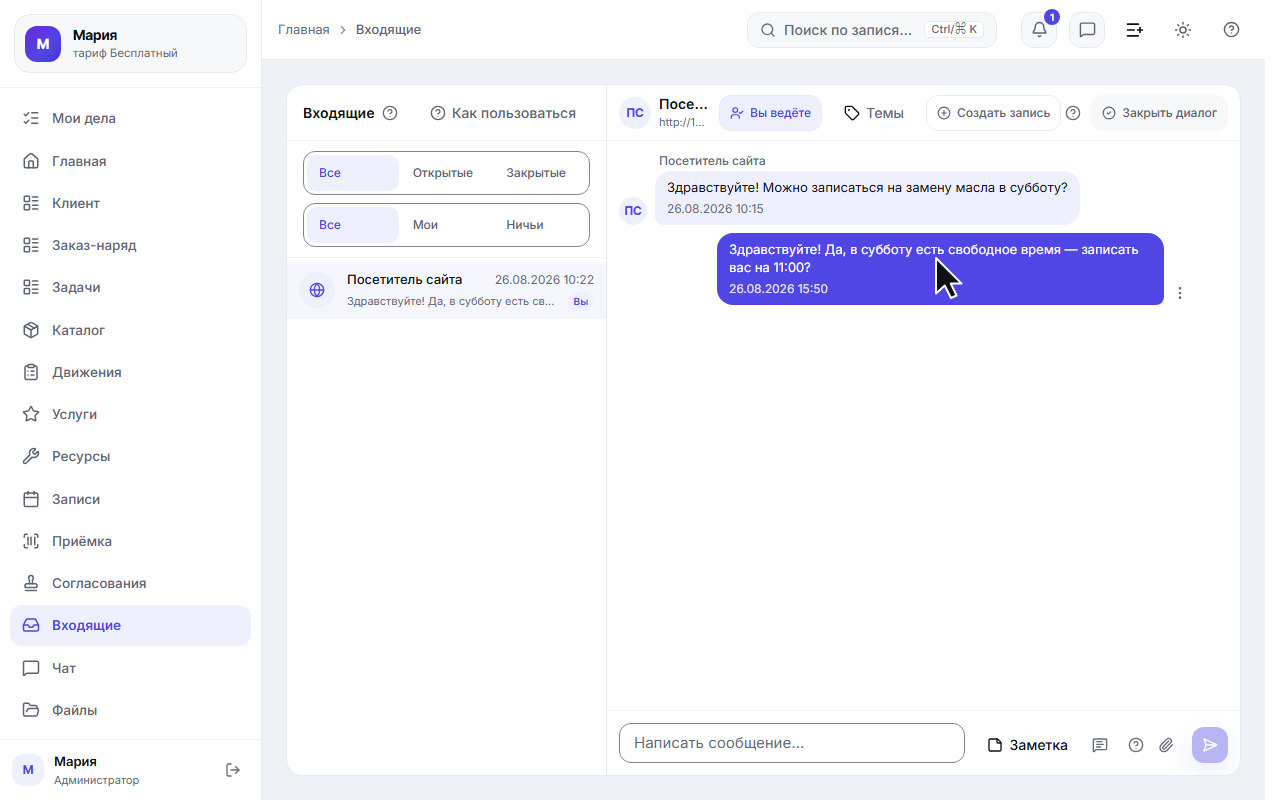Click the Чат message icon in sidebar
The image size is (1280, 800).
(31, 668)
